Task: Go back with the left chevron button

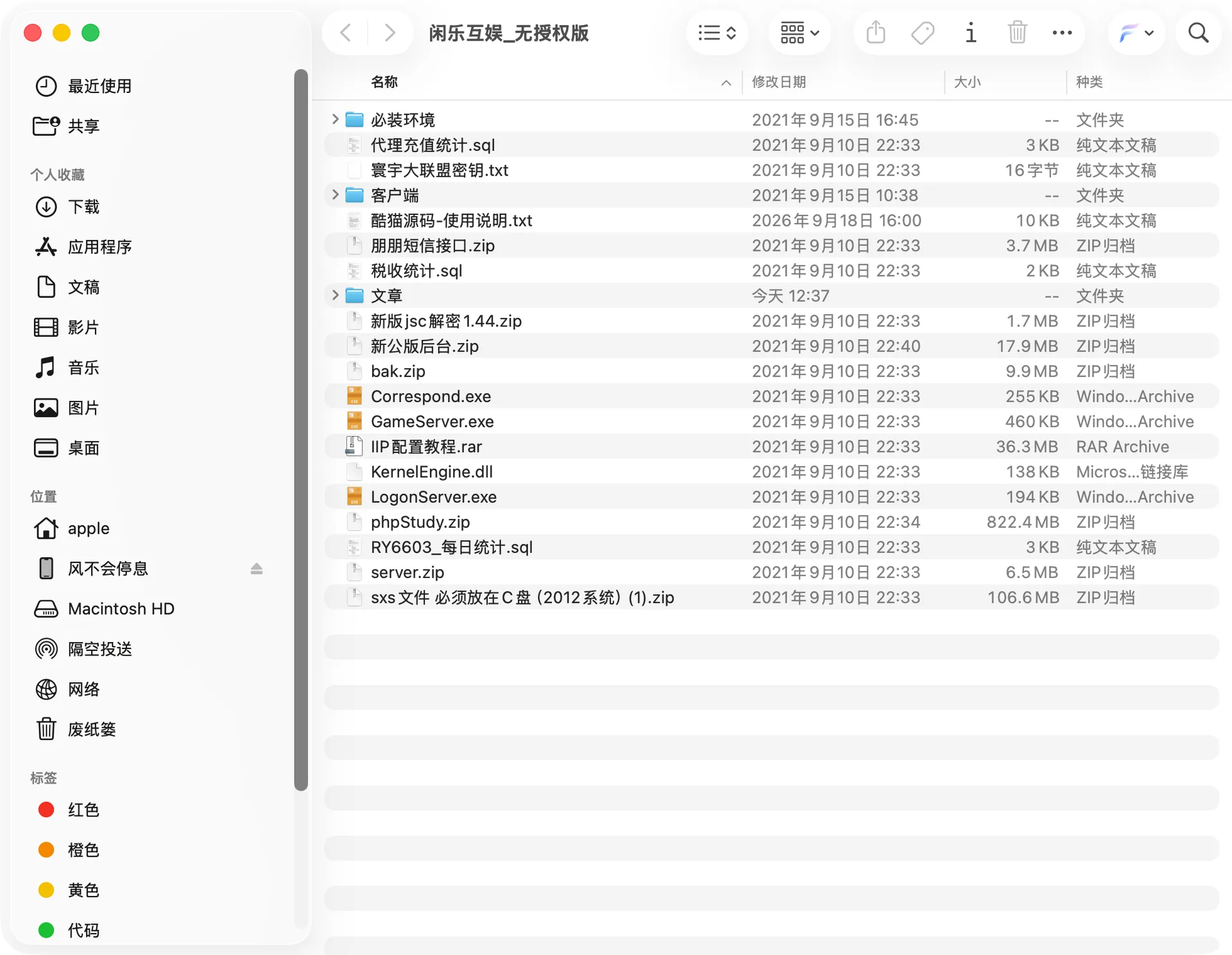Action: pos(345,33)
